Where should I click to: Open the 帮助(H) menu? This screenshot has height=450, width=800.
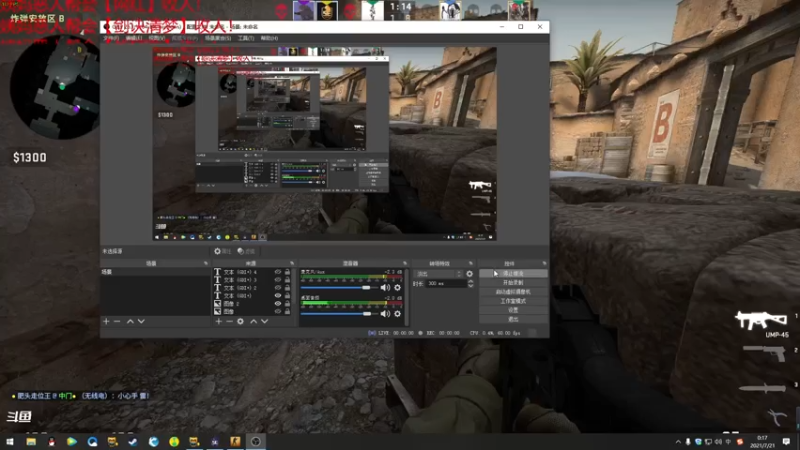[269, 38]
